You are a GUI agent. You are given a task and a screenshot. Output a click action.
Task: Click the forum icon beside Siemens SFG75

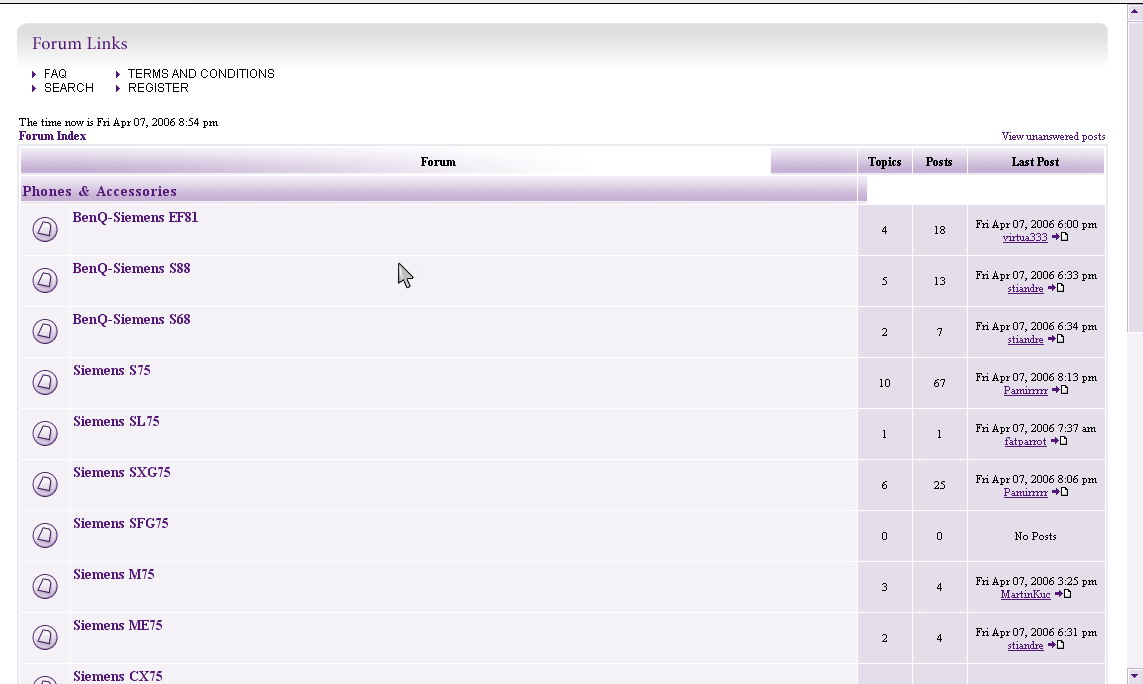tap(45, 535)
